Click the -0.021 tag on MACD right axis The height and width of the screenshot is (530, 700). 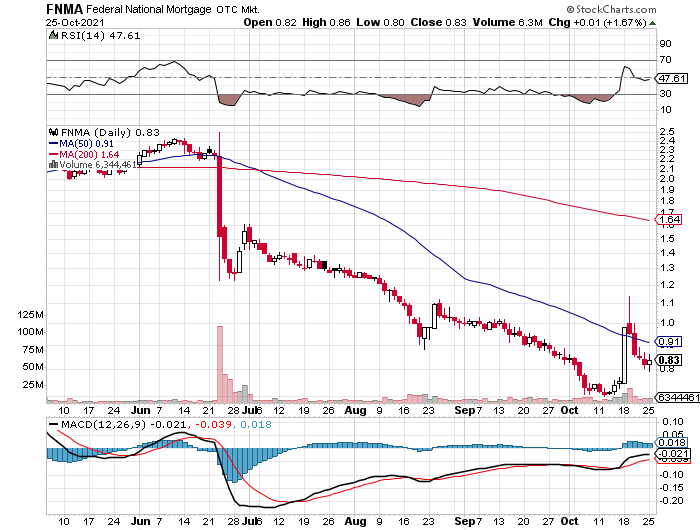click(672, 454)
